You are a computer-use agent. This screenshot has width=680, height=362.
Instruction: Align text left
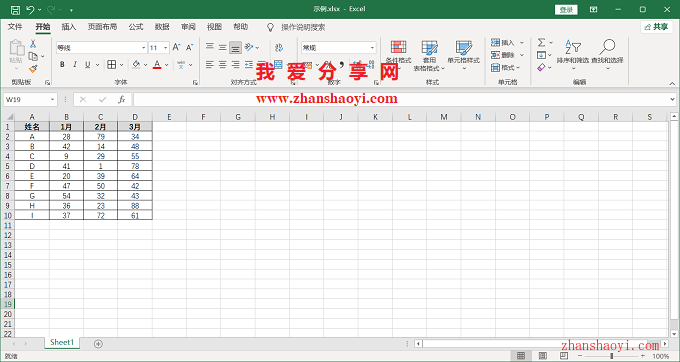coord(210,65)
